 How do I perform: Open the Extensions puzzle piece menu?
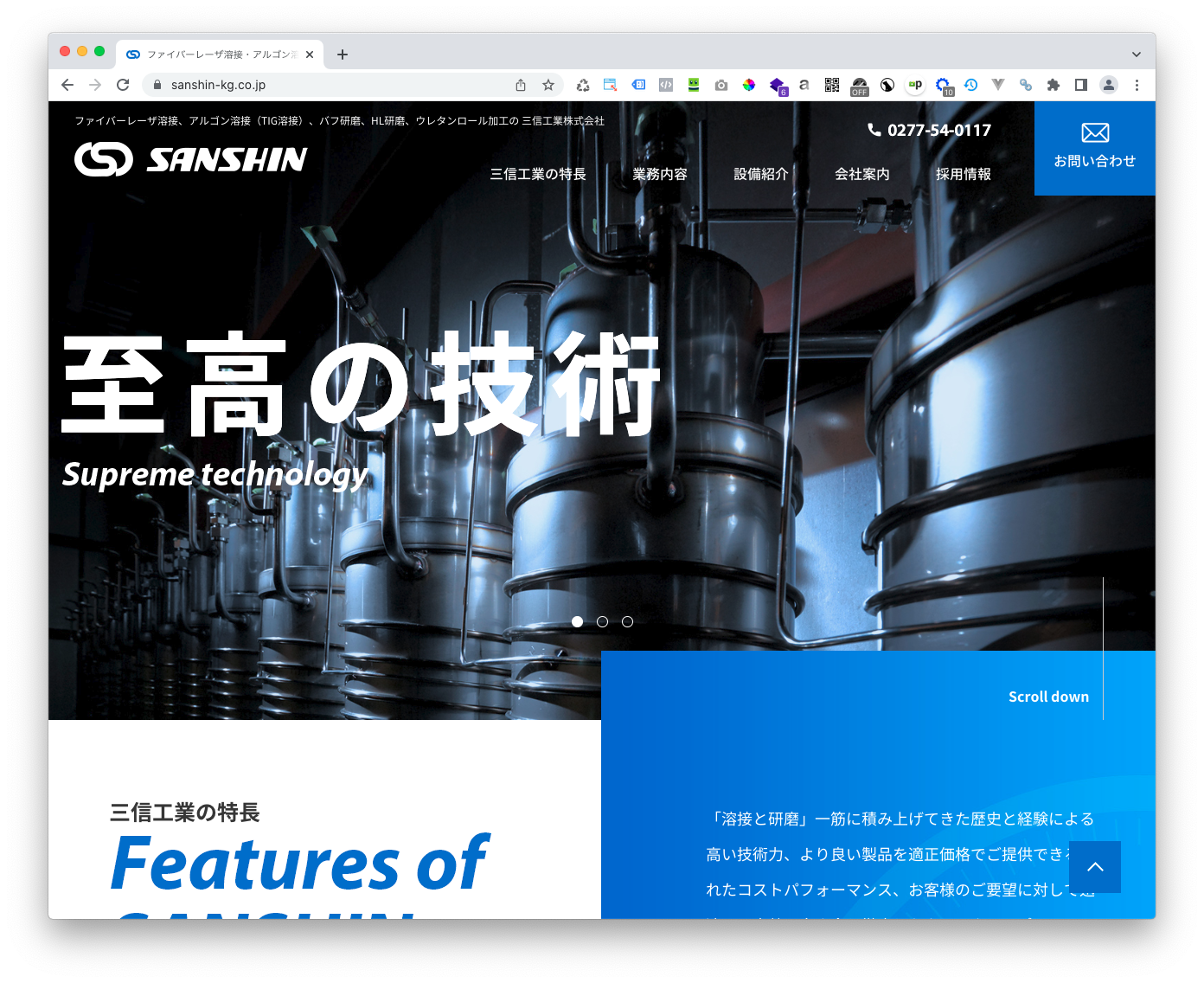1053,85
